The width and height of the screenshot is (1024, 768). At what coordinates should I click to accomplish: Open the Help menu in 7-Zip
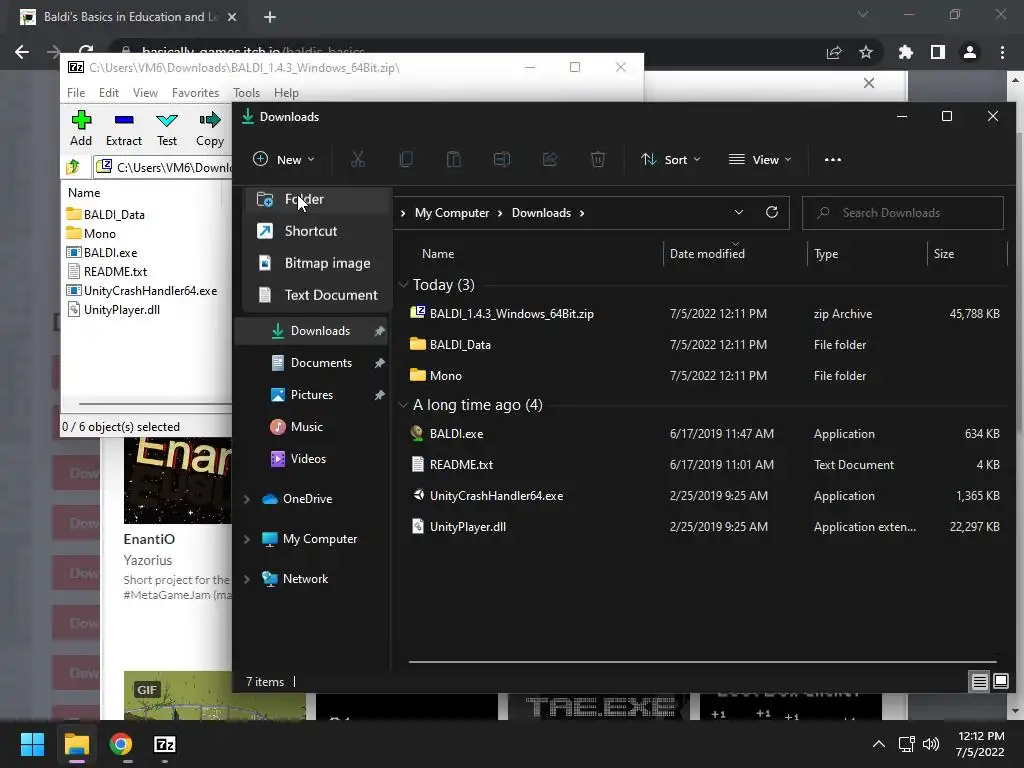click(286, 93)
